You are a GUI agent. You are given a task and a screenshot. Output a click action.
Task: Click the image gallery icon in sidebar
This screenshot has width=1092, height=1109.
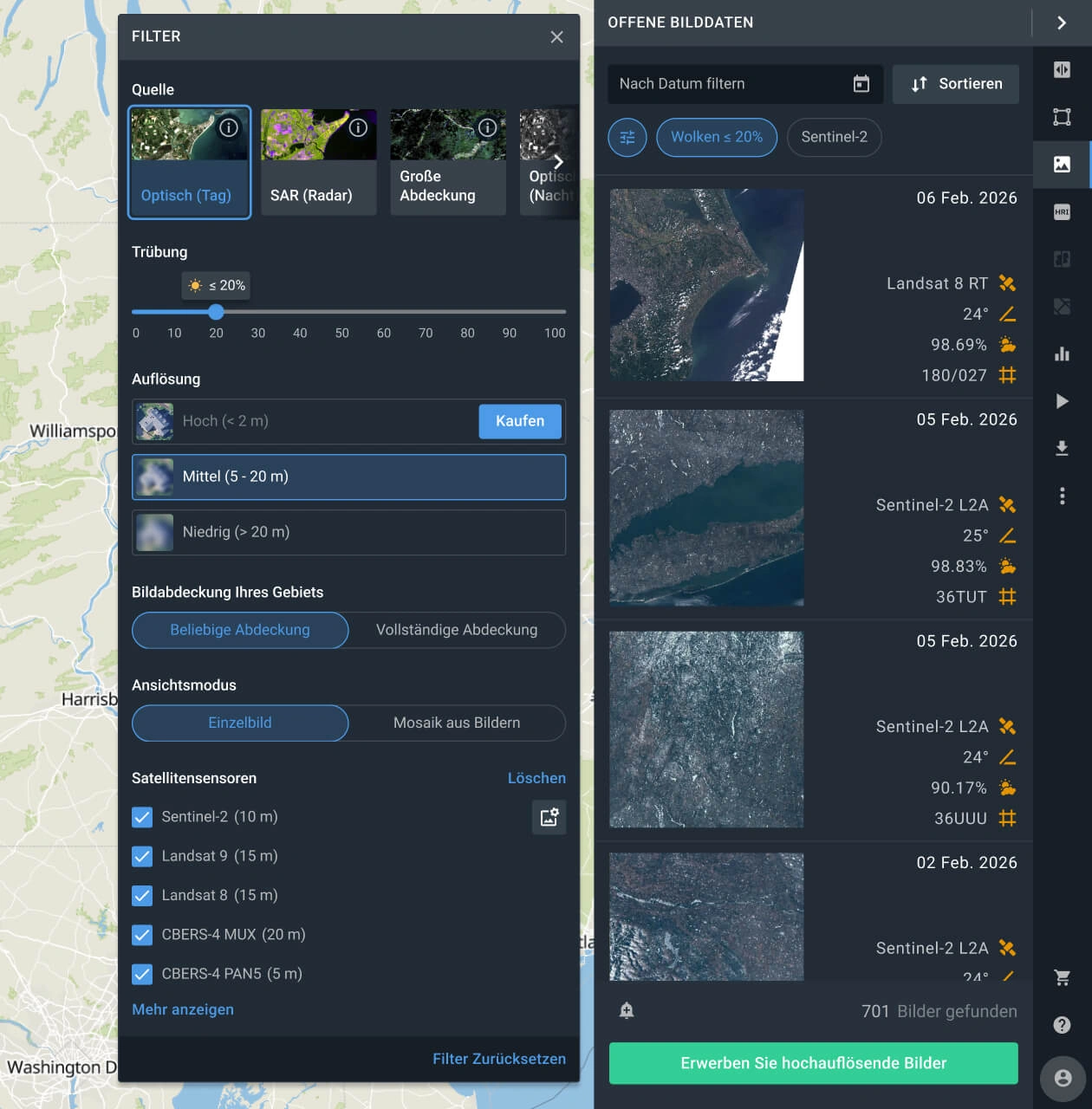[1063, 164]
